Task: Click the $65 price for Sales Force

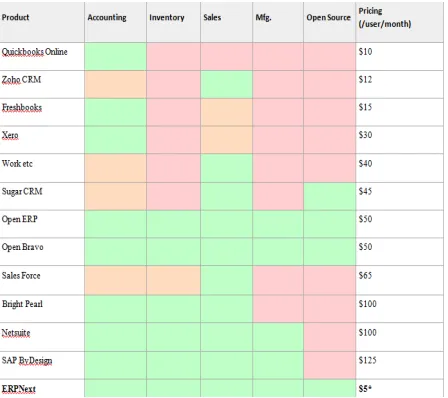Action: coord(365,276)
